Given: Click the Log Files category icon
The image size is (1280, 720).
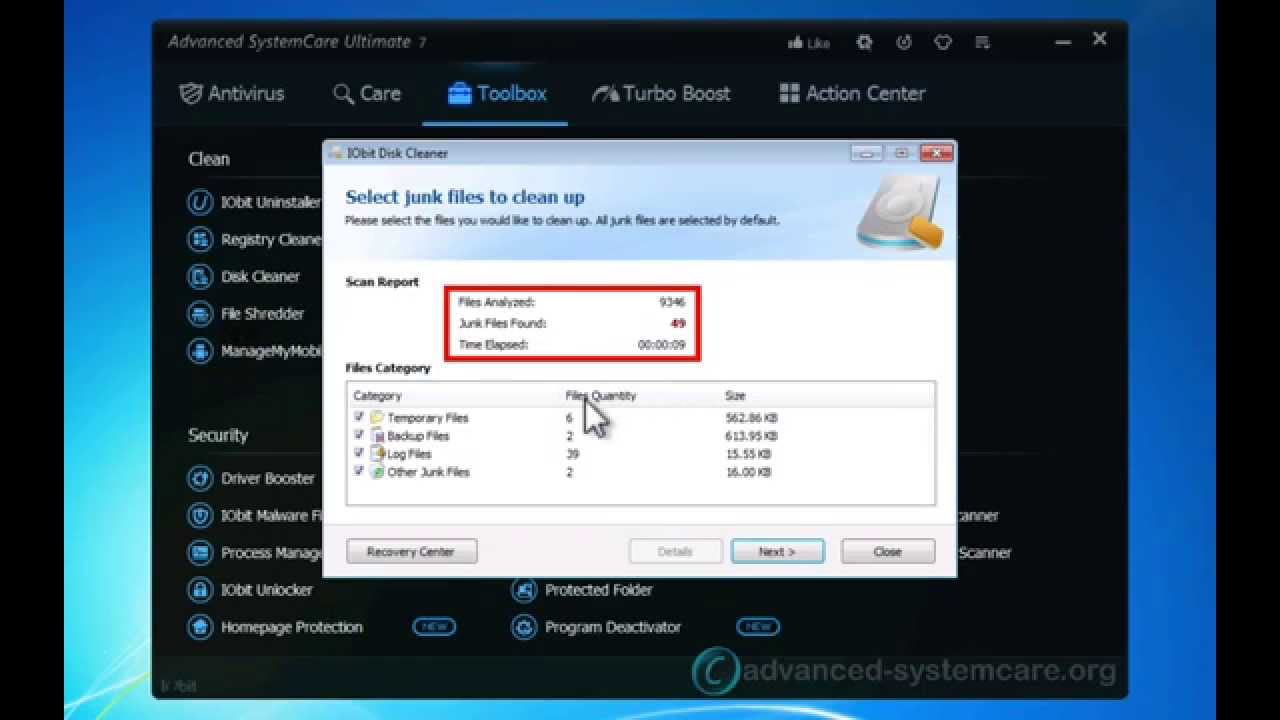Looking at the screenshot, I should (x=377, y=454).
